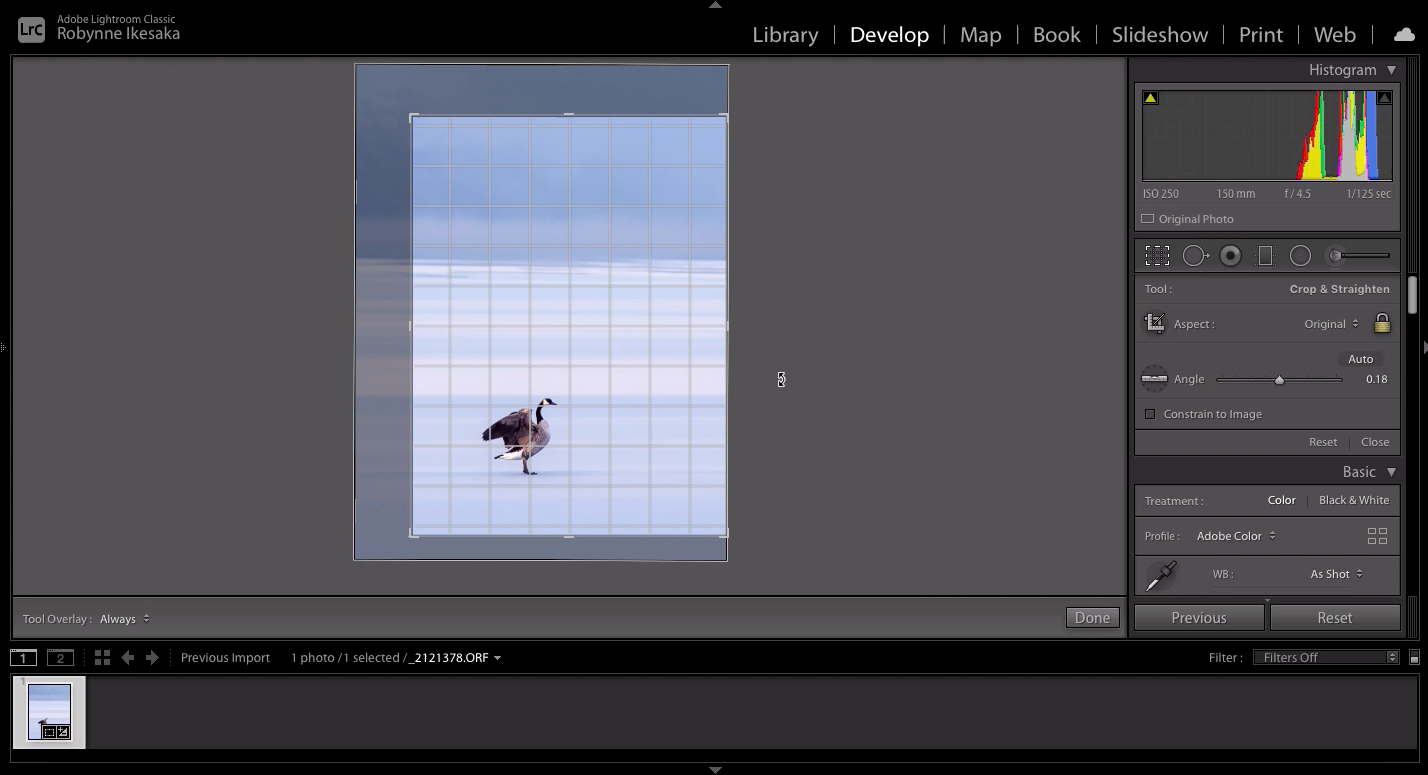Collapse the right panel group arrow
Screen dimensions: 1428x775
[x=1424, y=347]
